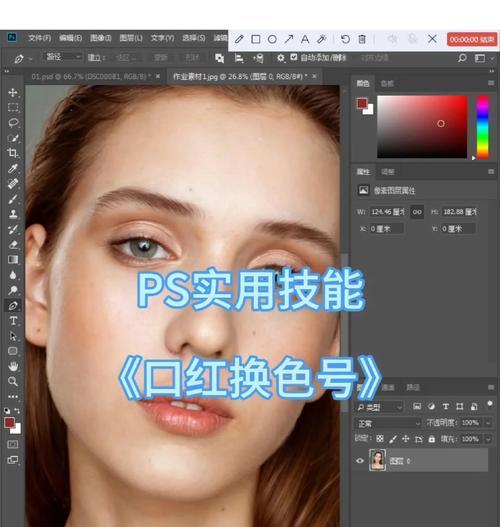Toggle layer filtering switch in Layers panel
500x527 pixels.
(490, 403)
